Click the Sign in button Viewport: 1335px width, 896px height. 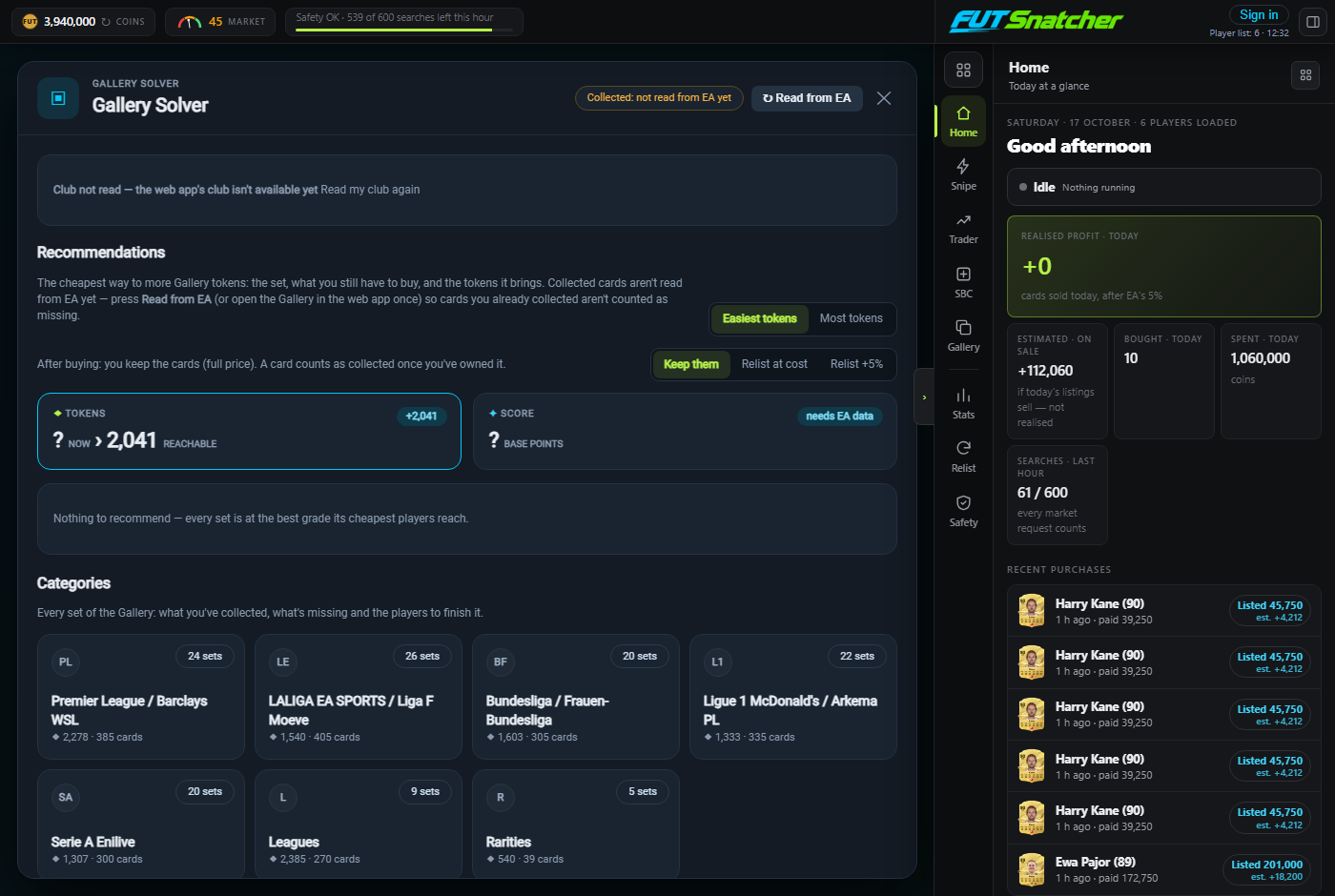pos(1259,15)
